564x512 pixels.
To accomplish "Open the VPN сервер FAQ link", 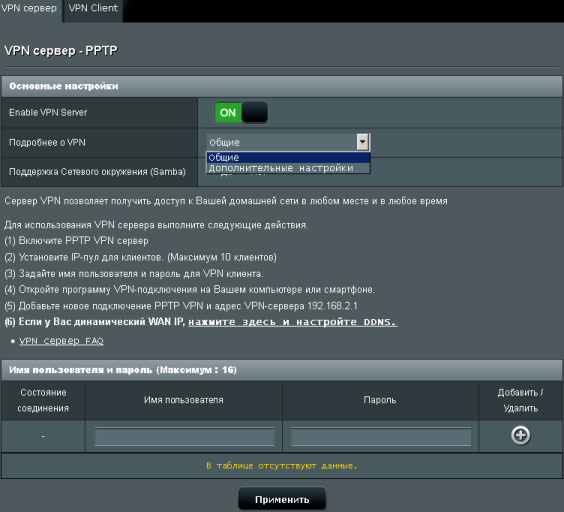I will pyautogui.click(x=61, y=341).
